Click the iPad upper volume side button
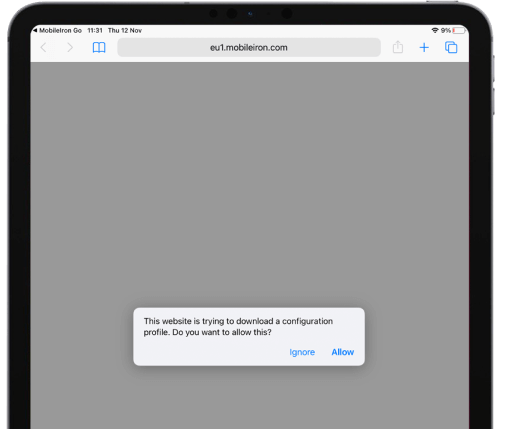This screenshot has height=429, width=505. [493, 68]
